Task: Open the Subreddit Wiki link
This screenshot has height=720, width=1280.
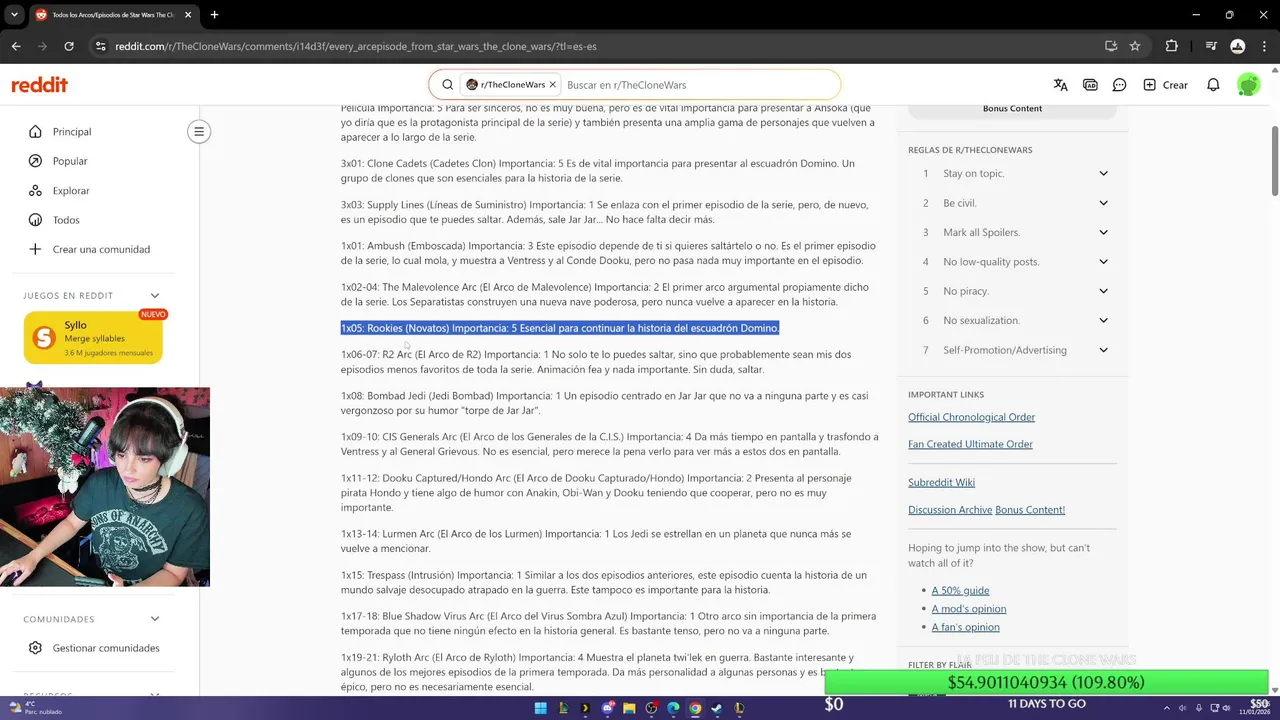Action: pyautogui.click(x=941, y=482)
